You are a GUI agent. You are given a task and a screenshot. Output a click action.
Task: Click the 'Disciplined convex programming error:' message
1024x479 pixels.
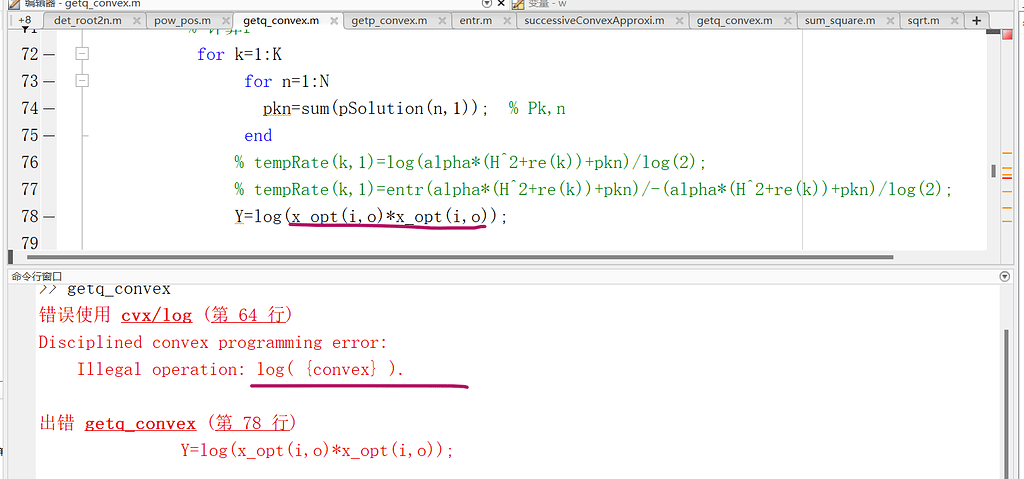(x=213, y=342)
